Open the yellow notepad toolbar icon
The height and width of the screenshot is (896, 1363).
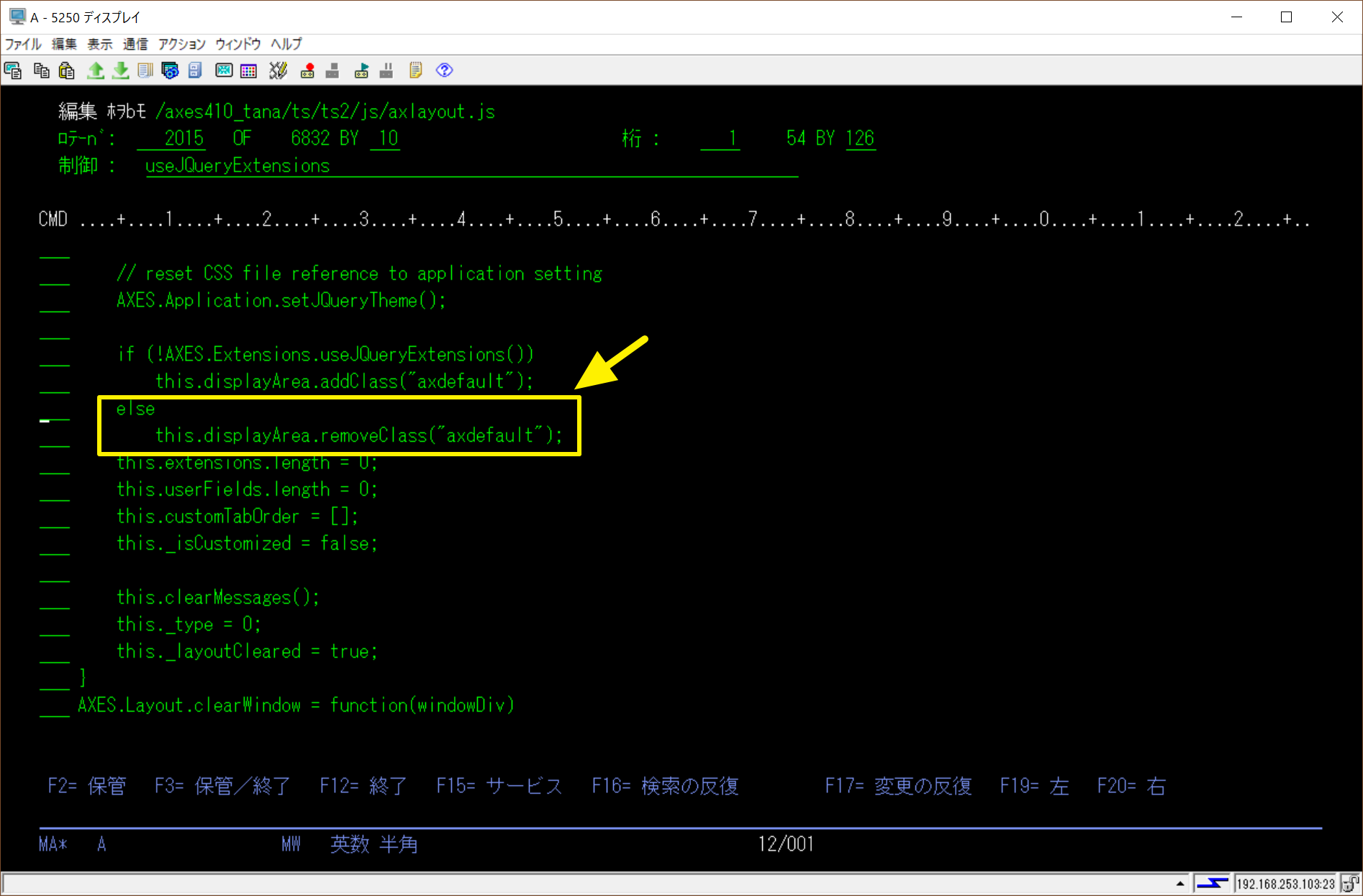click(x=415, y=71)
